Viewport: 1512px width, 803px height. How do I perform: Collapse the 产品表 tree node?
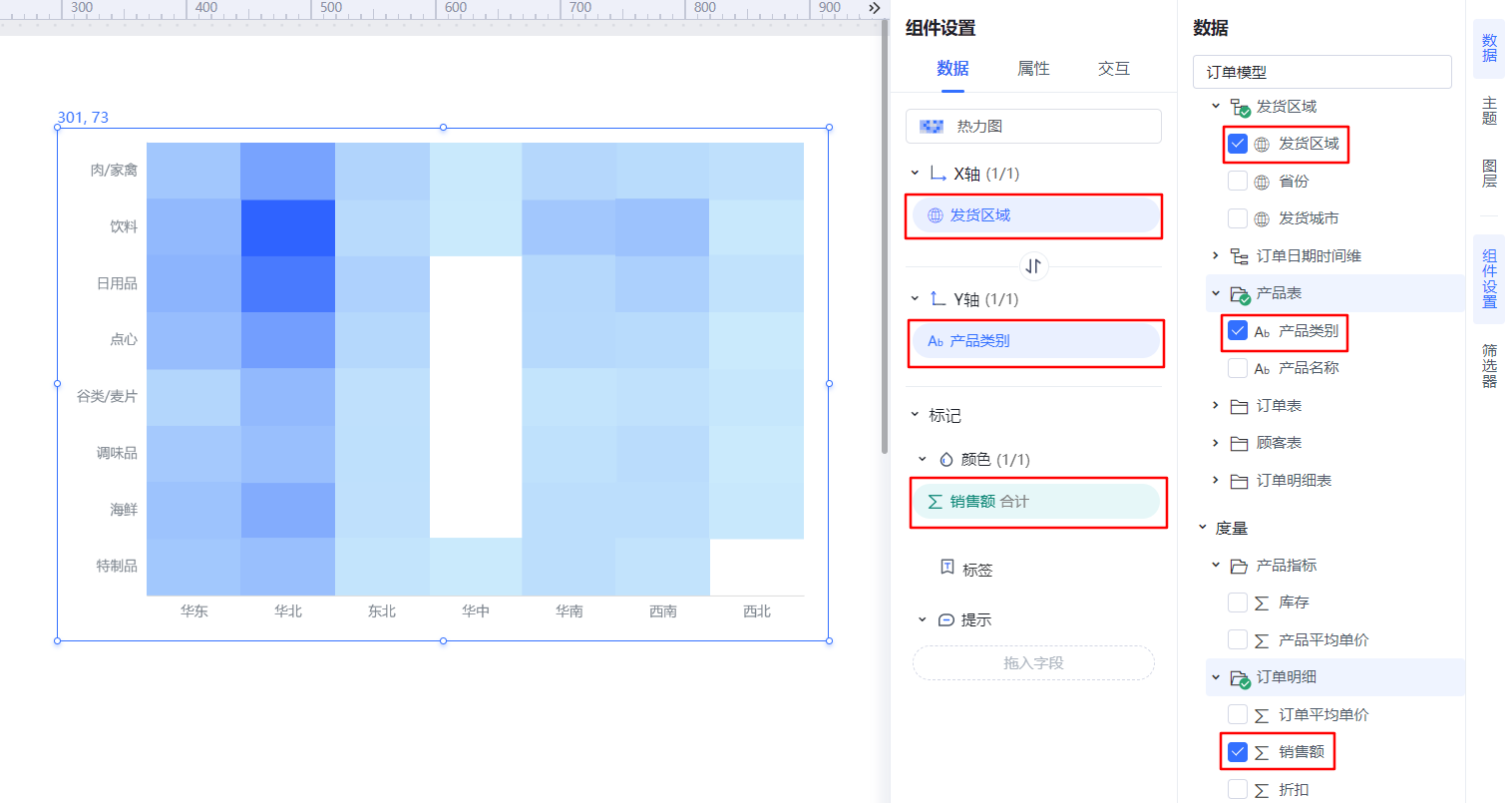(1216, 293)
